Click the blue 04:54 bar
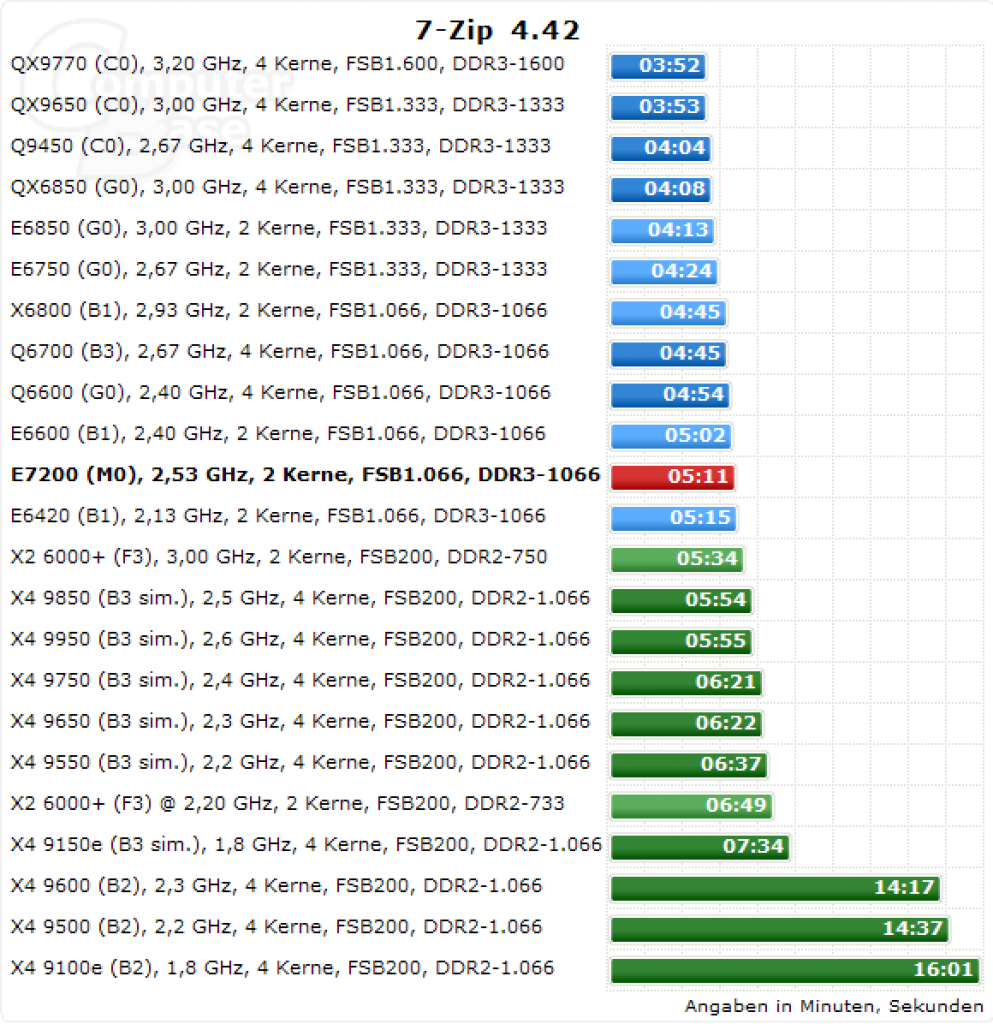The image size is (993, 1024). click(x=670, y=395)
